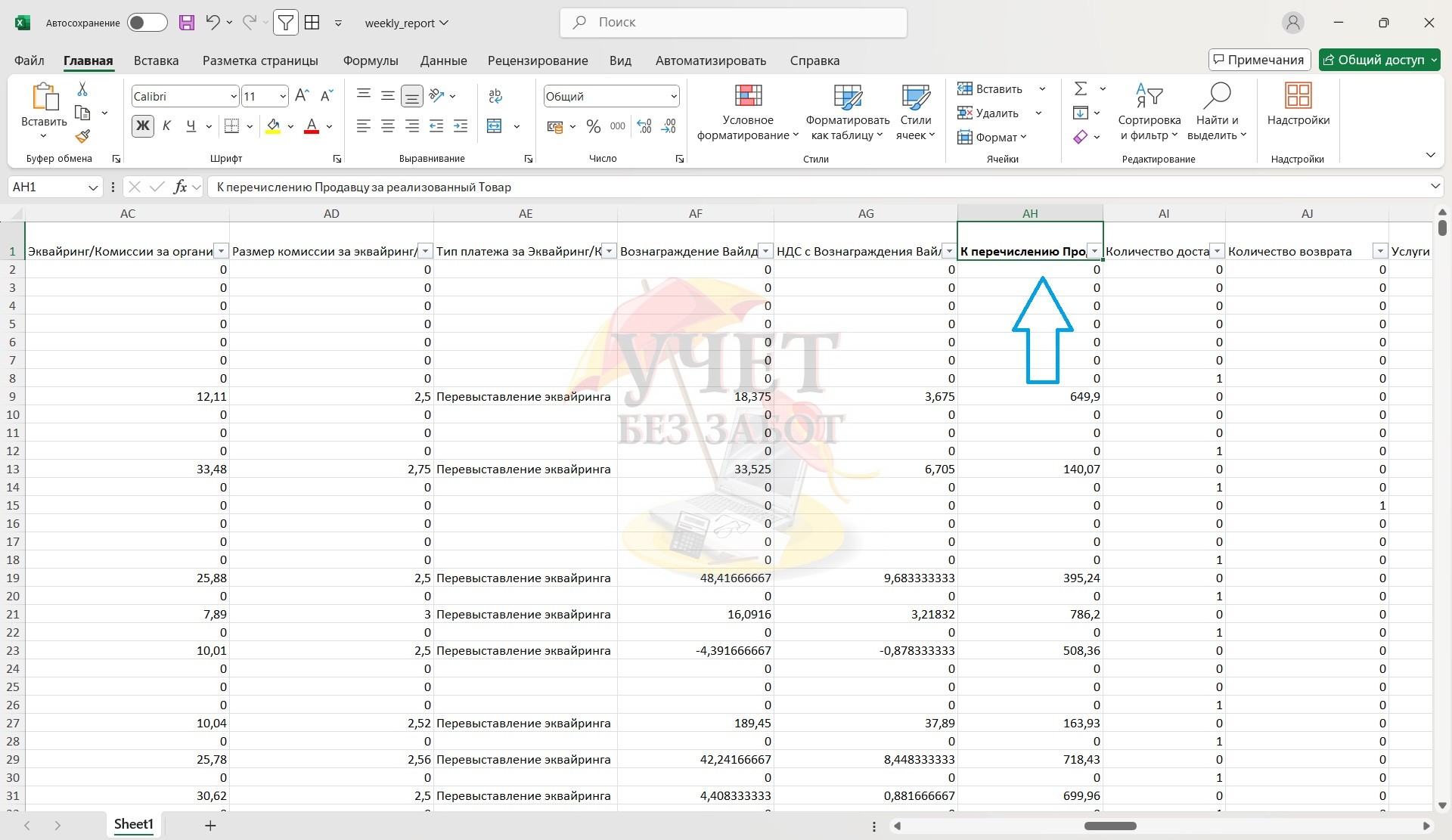Open Conditional Formatting icon
1452x840 pixels.
pyautogui.click(x=748, y=96)
